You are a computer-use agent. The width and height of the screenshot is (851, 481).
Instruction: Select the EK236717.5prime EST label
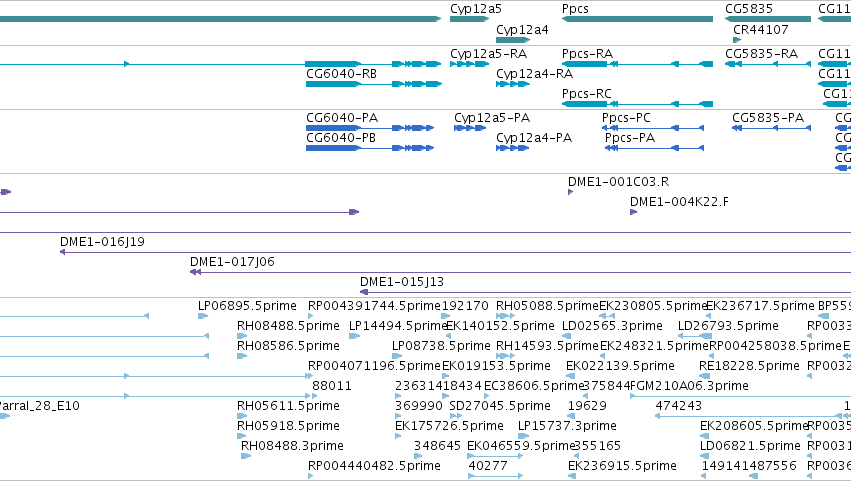click(760, 306)
